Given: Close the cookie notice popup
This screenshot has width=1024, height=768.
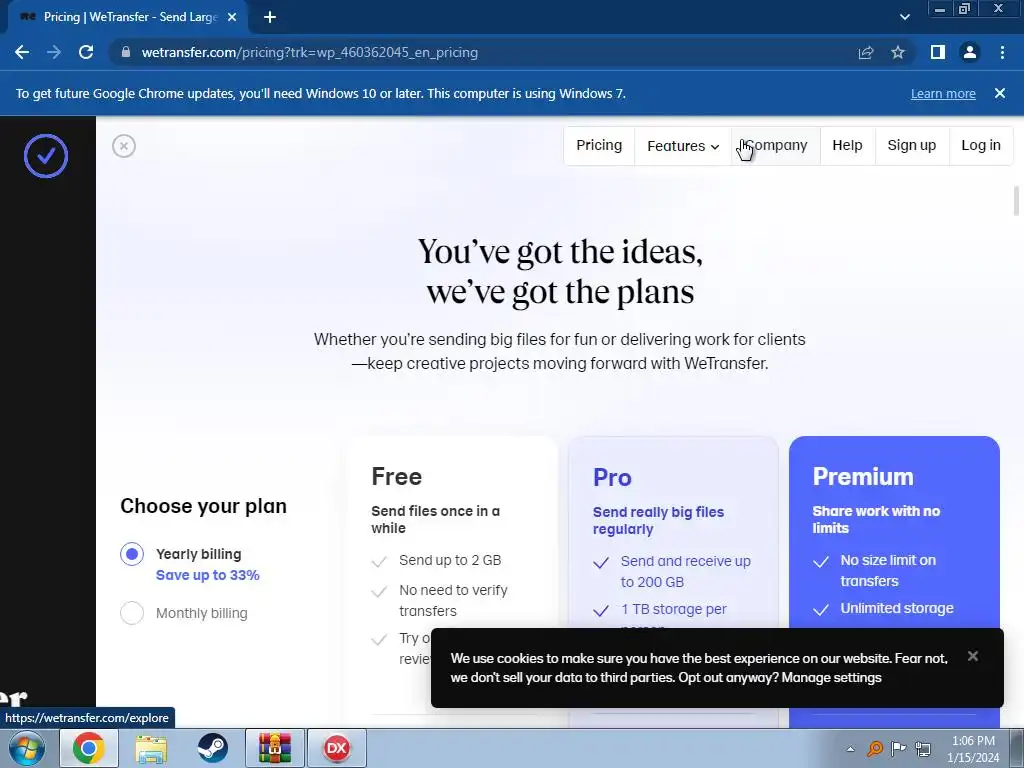Looking at the screenshot, I should pos(972,656).
